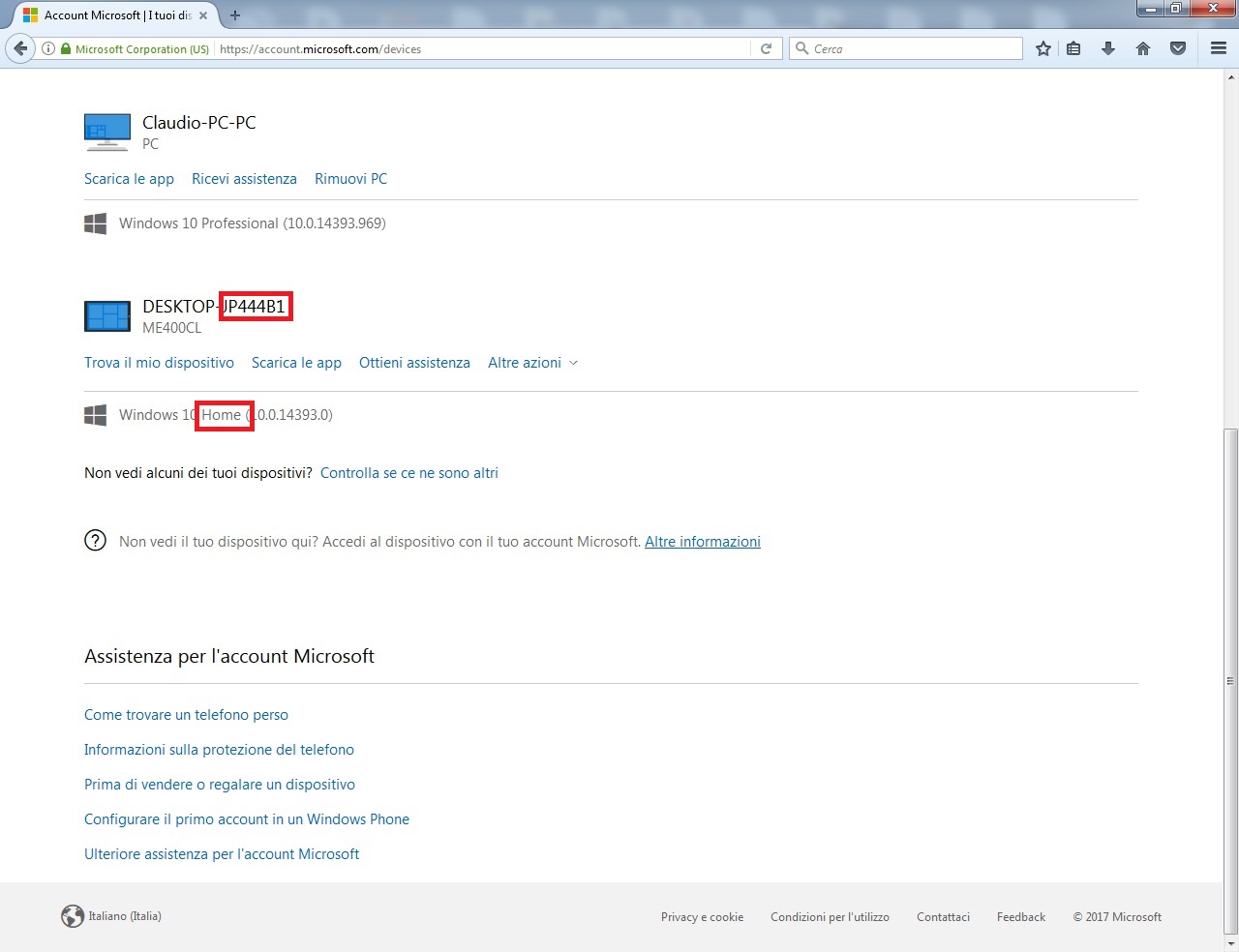Open Privacy e cookie footer link

[702, 917]
